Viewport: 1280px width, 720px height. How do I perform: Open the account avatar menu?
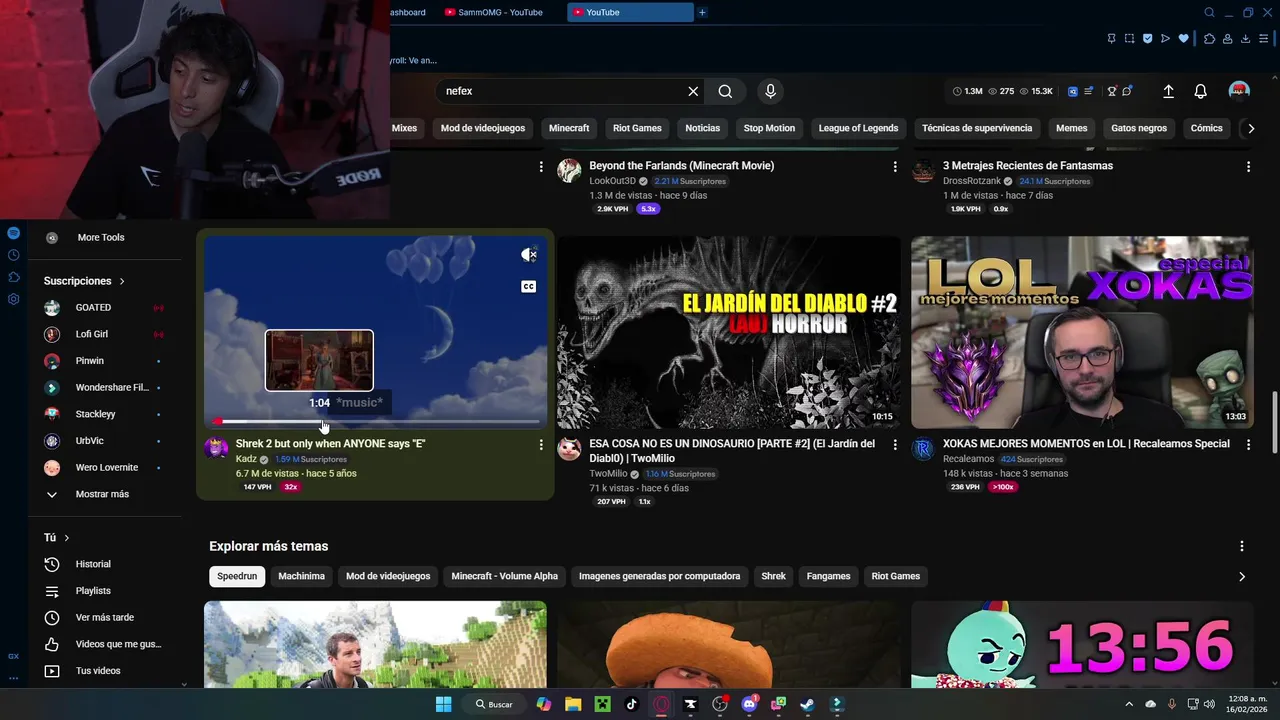1239,91
